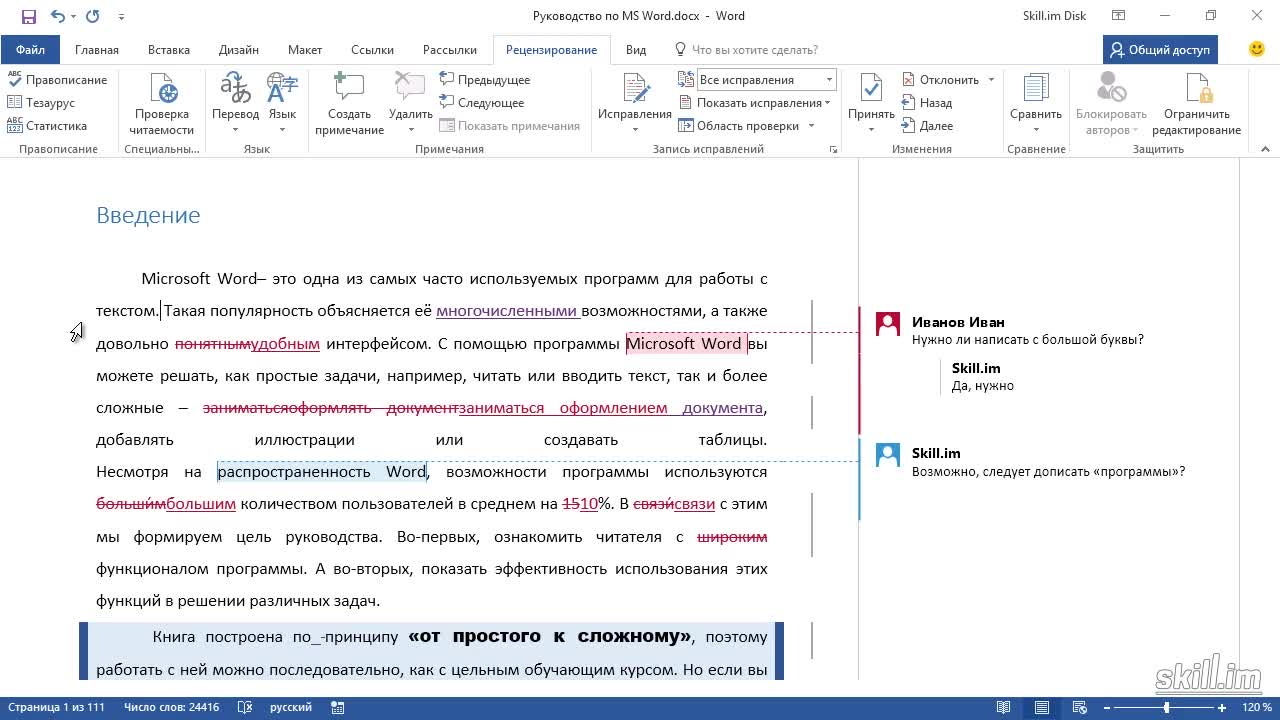Switch to the Вставка tab
1280x720 pixels.
[169, 50]
